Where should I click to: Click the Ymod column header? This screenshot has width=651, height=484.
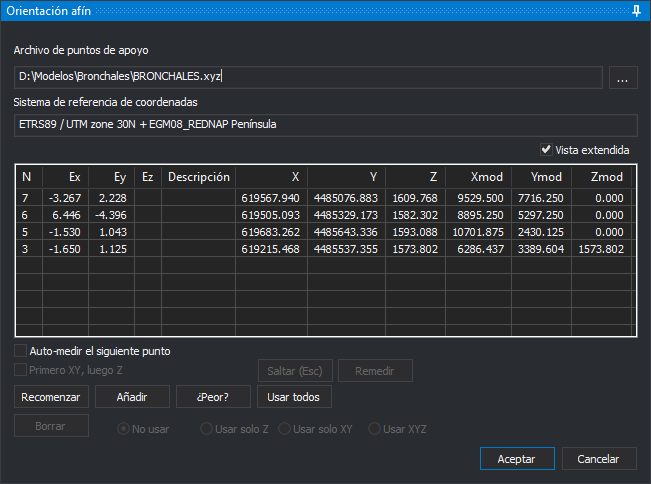541,177
